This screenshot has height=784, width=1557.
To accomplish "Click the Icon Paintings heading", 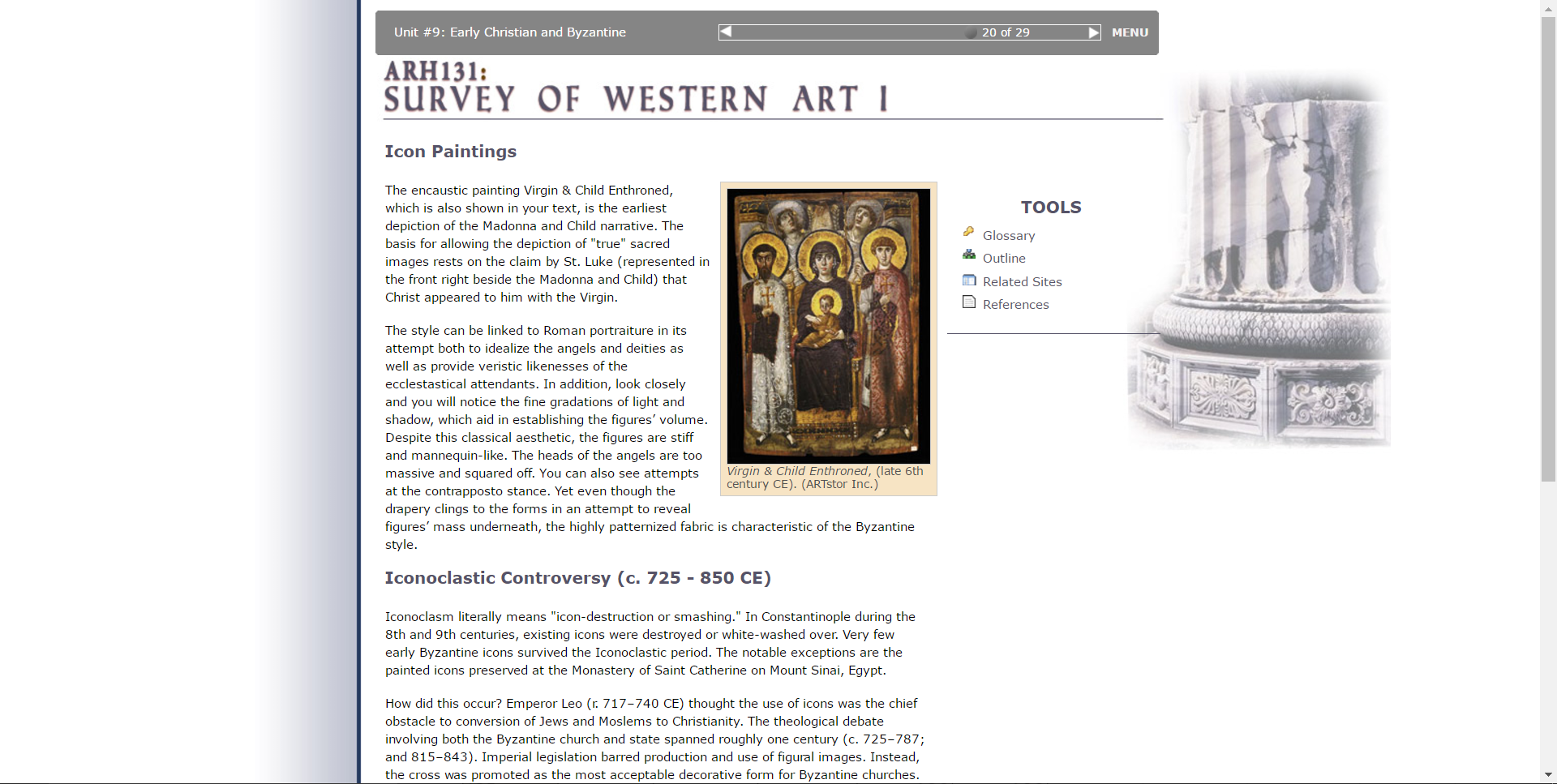I will pos(450,152).
